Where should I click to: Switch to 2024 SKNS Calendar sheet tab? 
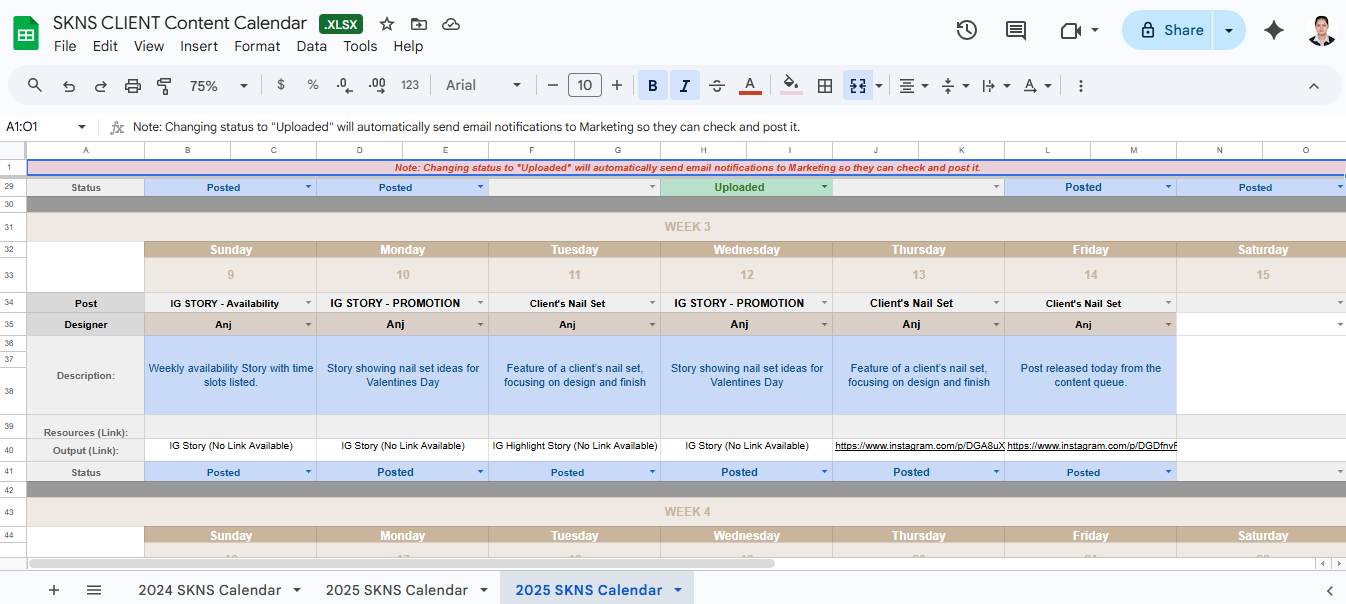(x=209, y=590)
